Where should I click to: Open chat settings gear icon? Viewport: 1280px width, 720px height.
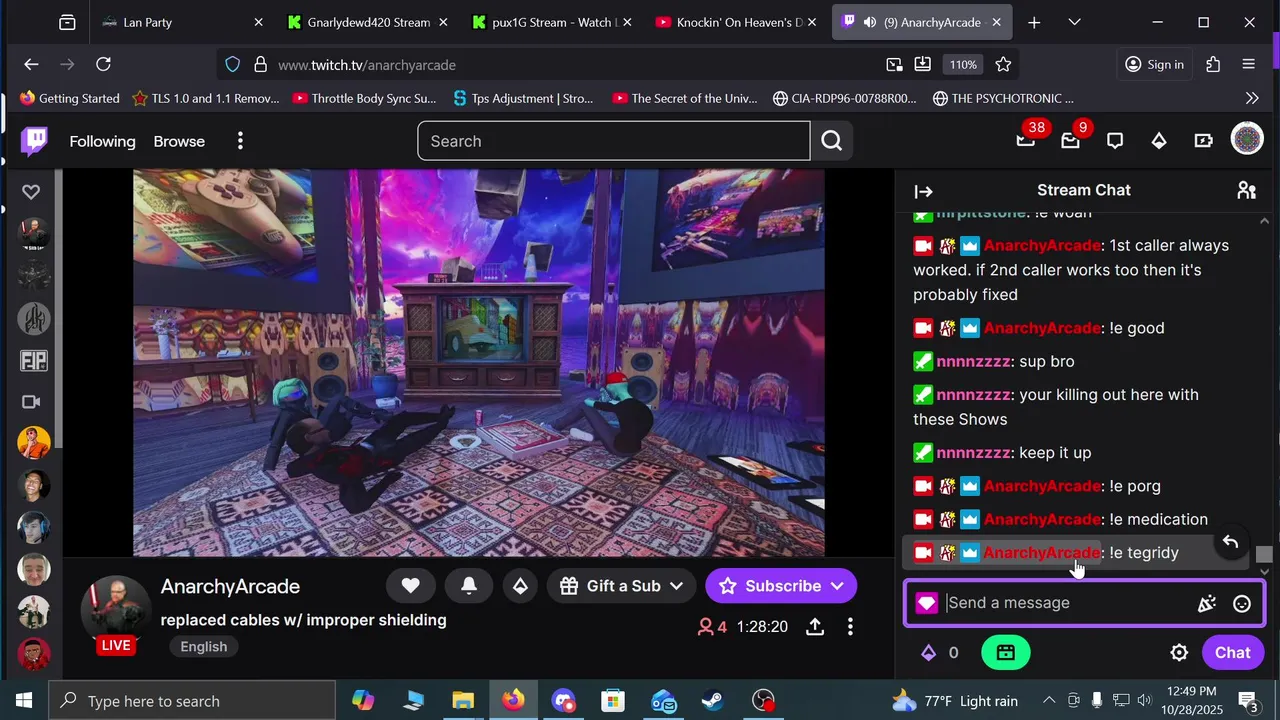click(1179, 653)
